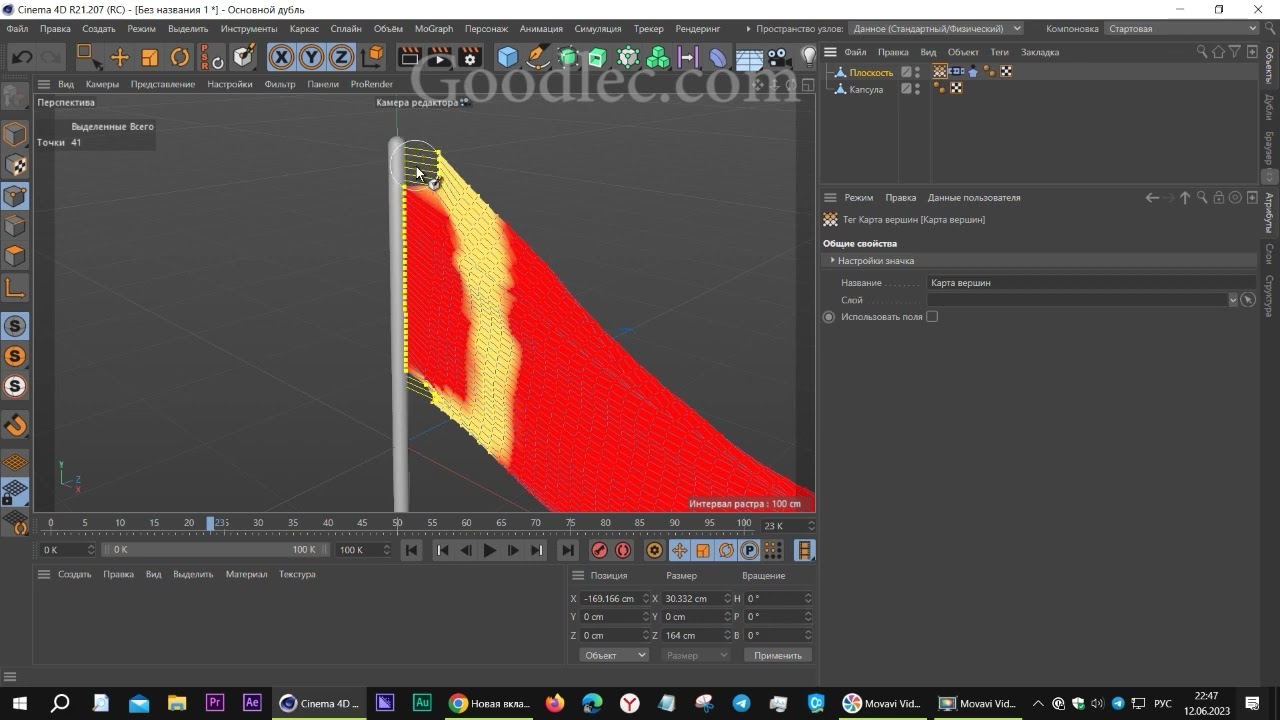Click the Undo arrow icon
Screen dimensions: 1280x720
pyautogui.click(x=22, y=57)
